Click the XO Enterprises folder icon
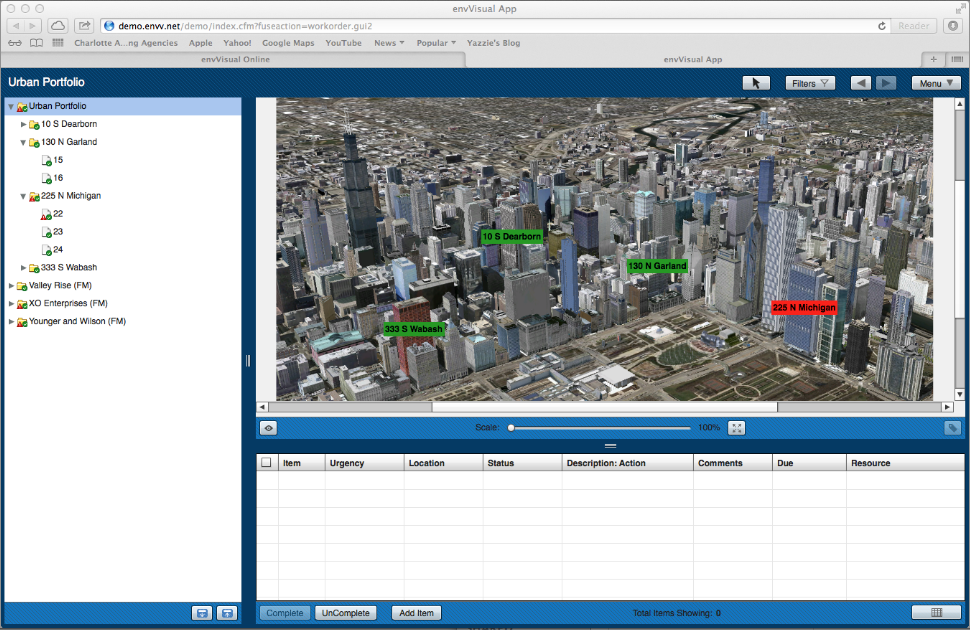 [22, 304]
